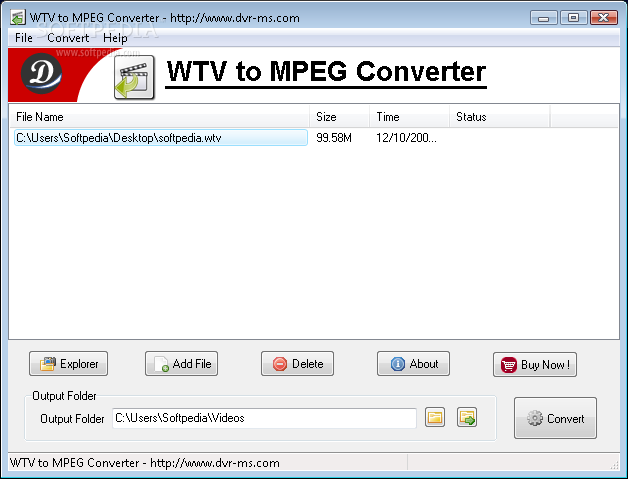Screen dimensions: 628x479
Task: Open the File menu
Action: point(24,38)
